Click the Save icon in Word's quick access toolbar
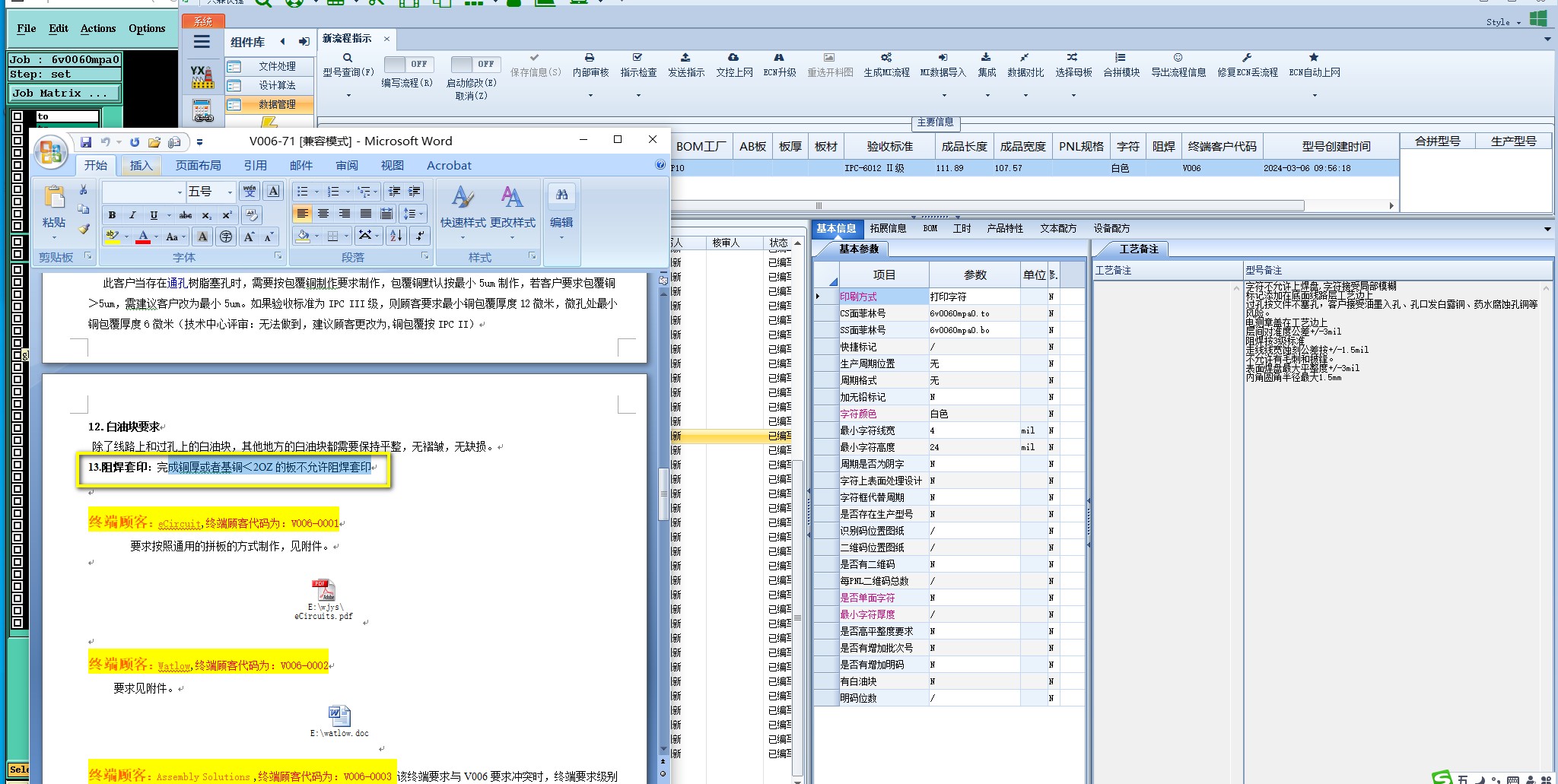 coord(86,142)
